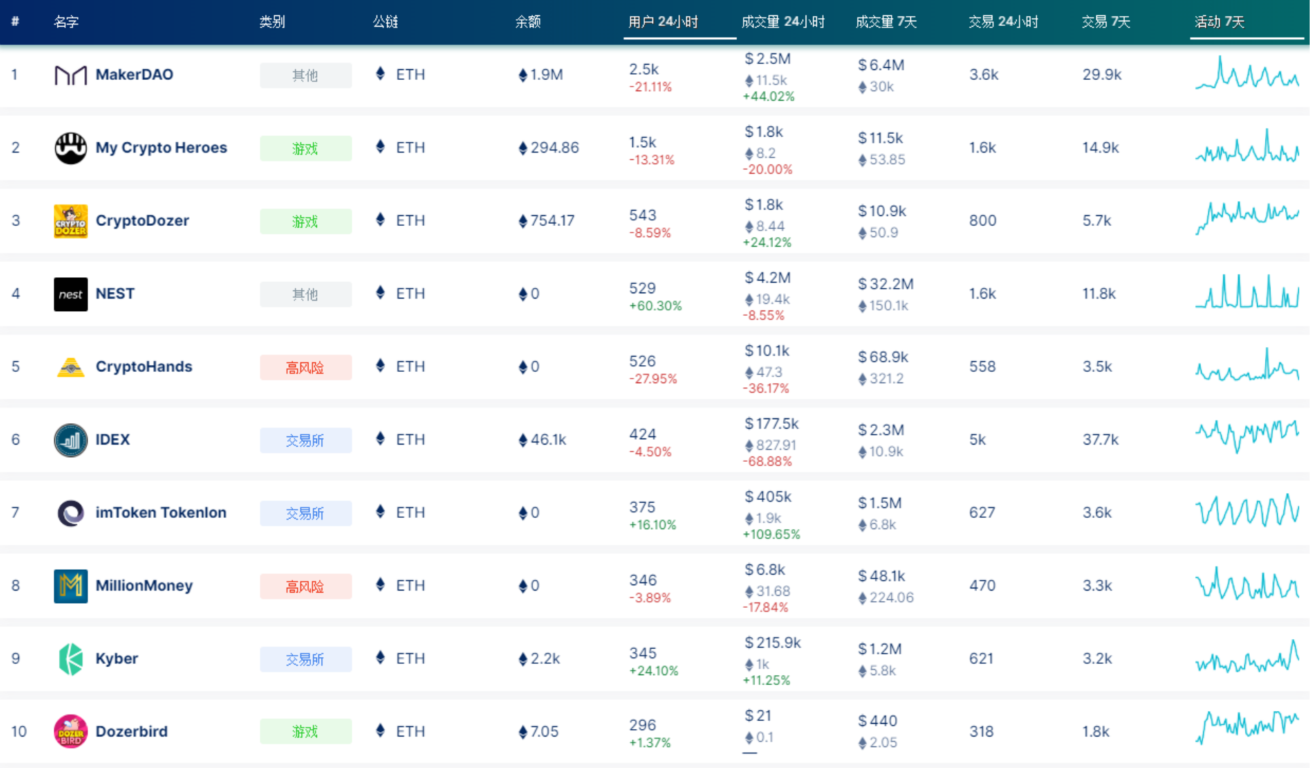Click 交易所 category tag for imToken Tokenlon
Image resolution: width=1312 pixels, height=768 pixels.
pyautogui.click(x=306, y=513)
